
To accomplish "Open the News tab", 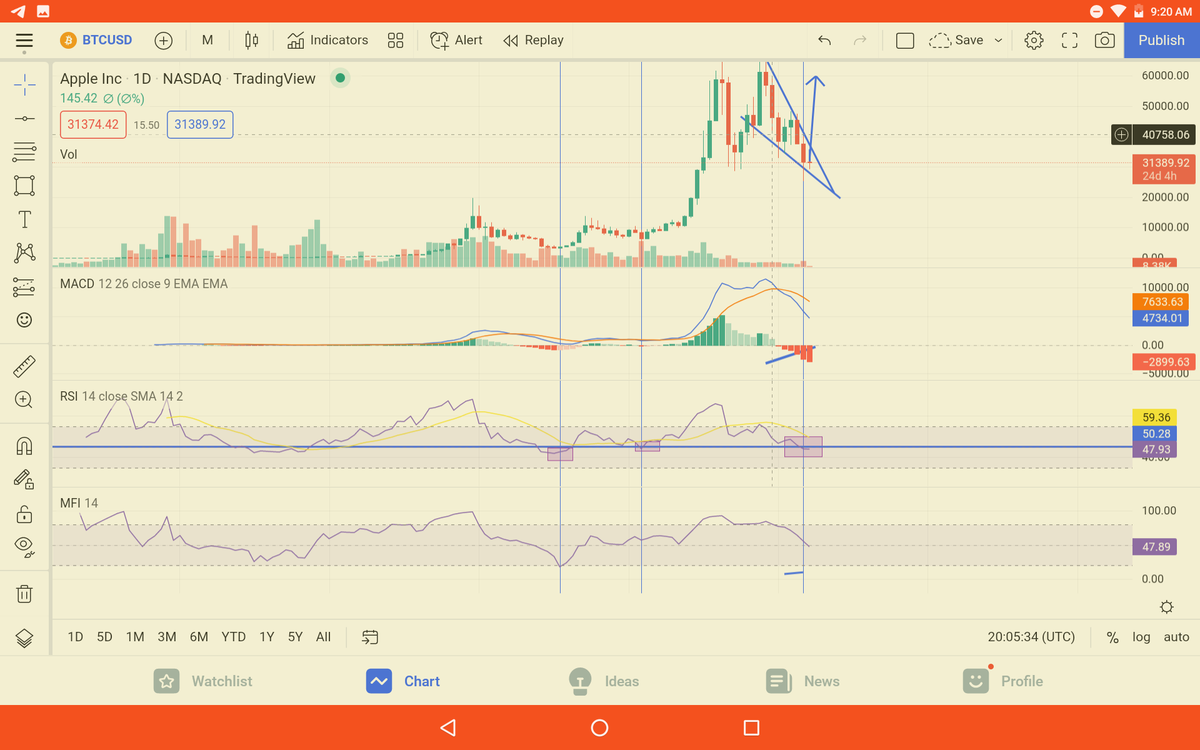I will (x=803, y=681).
